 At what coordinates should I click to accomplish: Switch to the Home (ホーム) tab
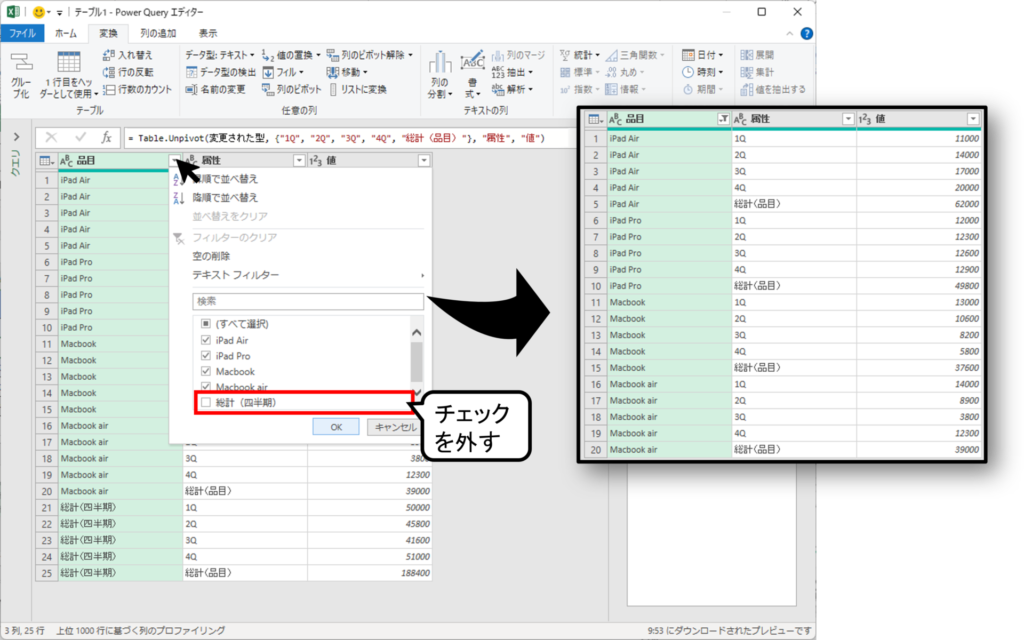[x=65, y=33]
